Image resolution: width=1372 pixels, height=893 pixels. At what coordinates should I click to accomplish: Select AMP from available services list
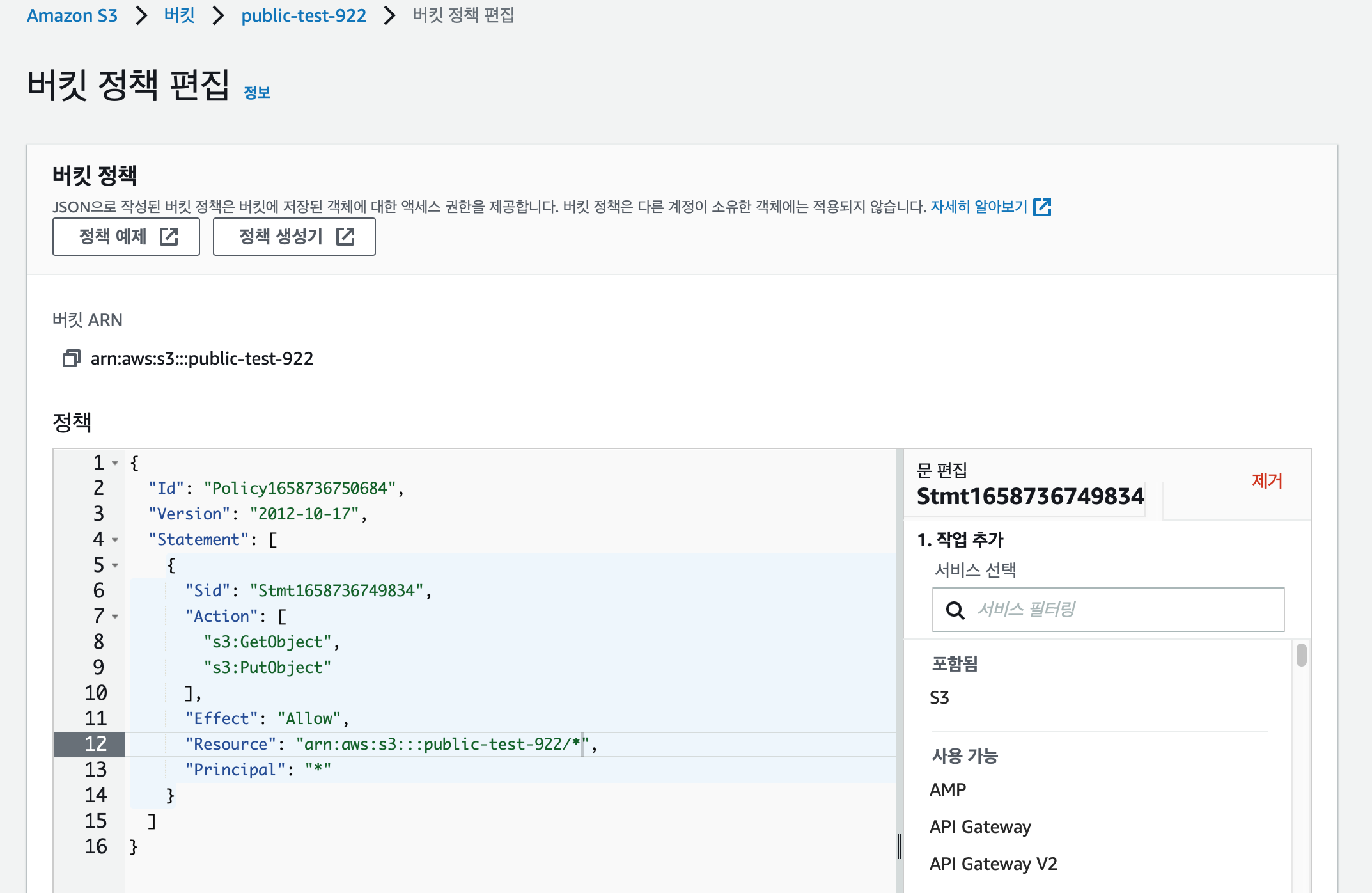947,789
